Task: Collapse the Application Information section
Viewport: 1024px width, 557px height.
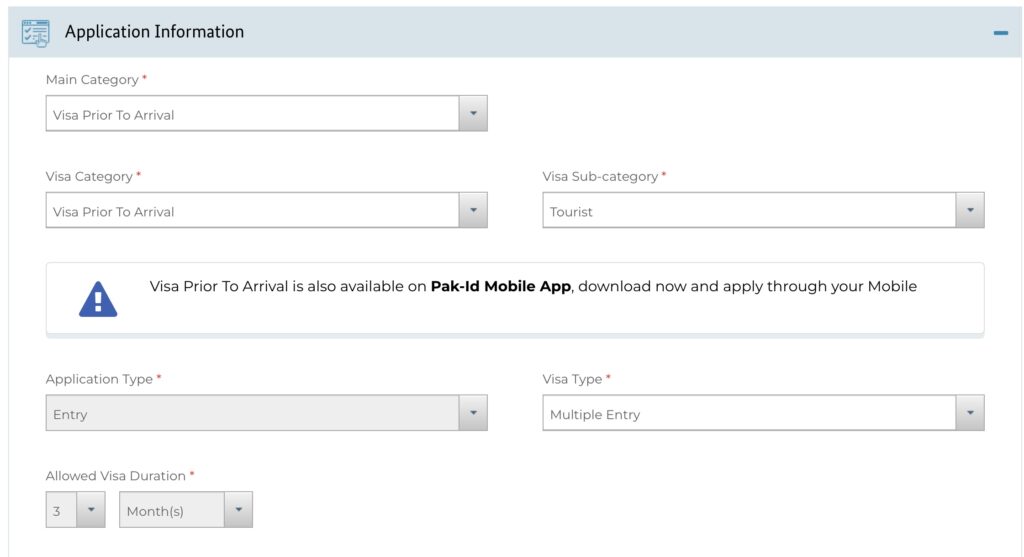Action: click(x=1000, y=33)
